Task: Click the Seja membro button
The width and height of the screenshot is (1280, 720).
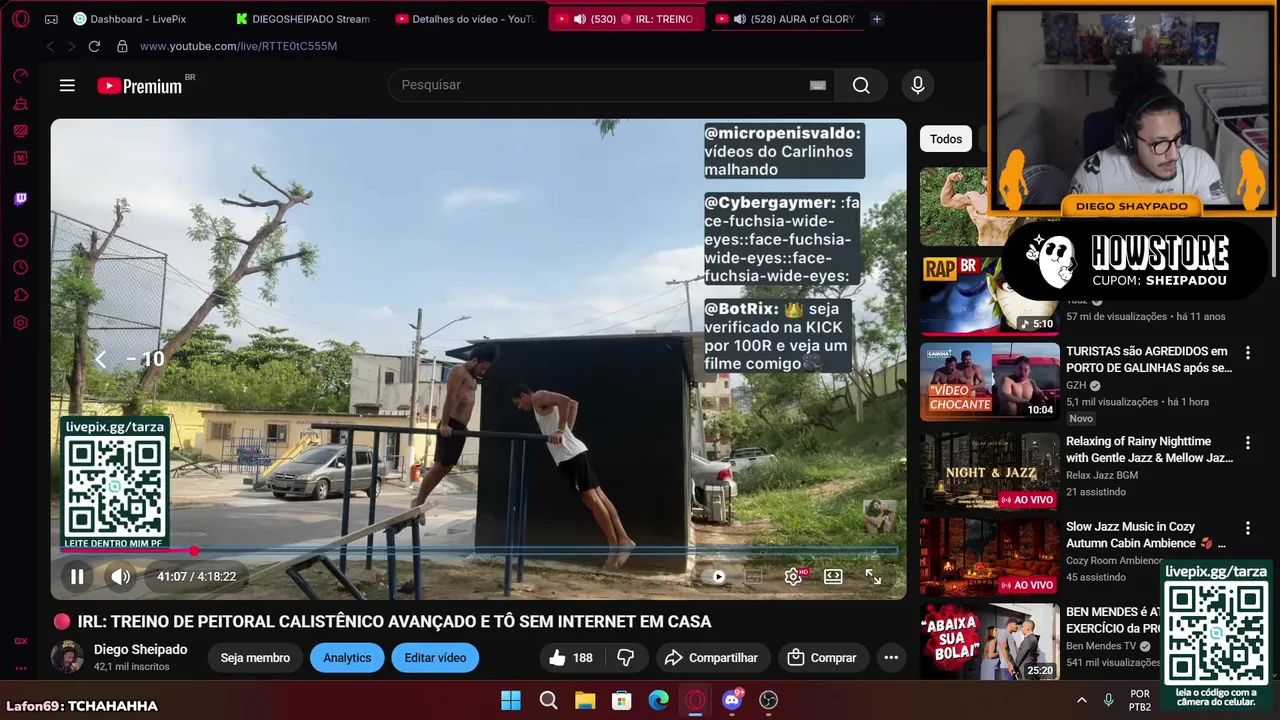Action: pyautogui.click(x=255, y=657)
